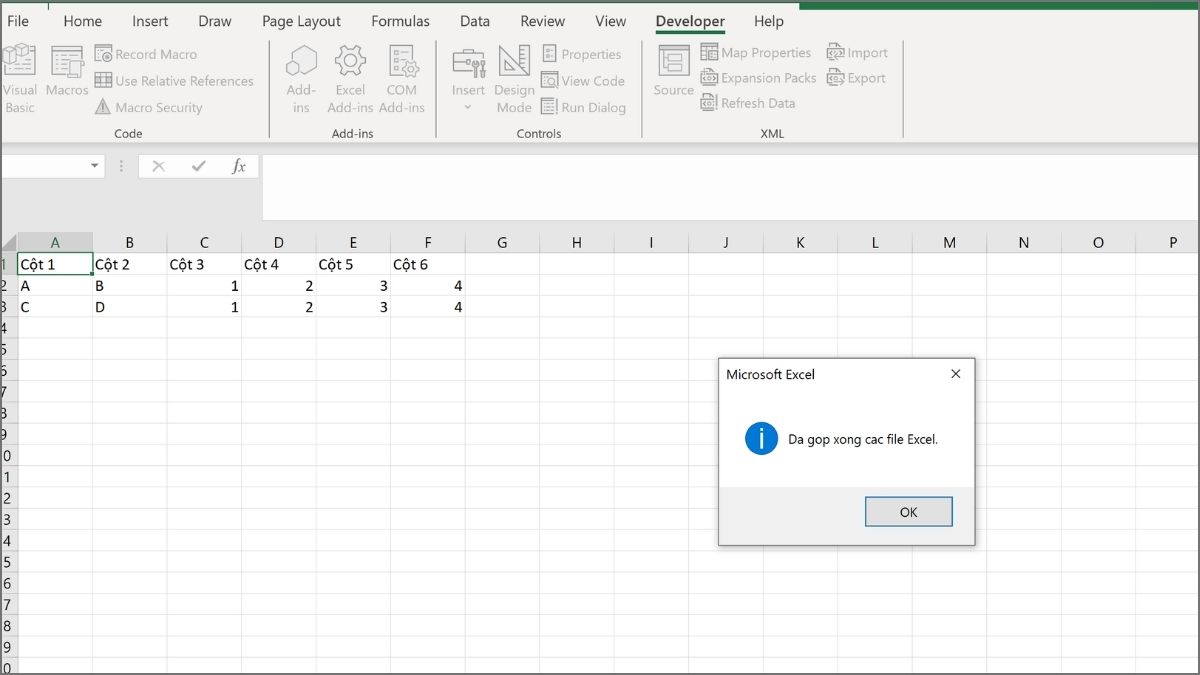Expand the Name Box dropdown

[x=95, y=166]
